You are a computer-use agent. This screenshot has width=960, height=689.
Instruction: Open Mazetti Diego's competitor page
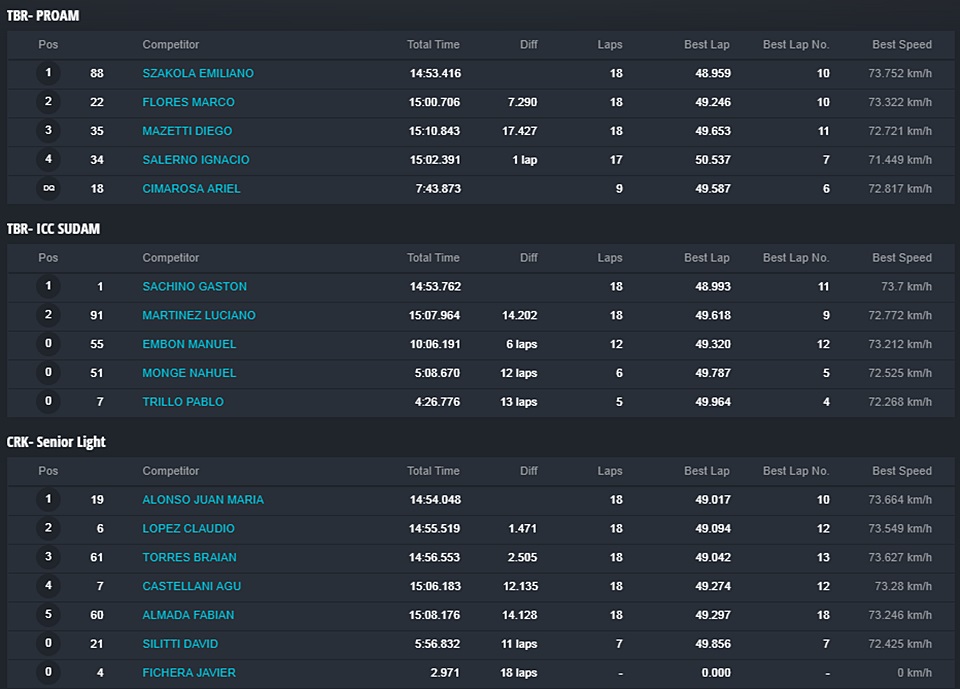point(187,131)
